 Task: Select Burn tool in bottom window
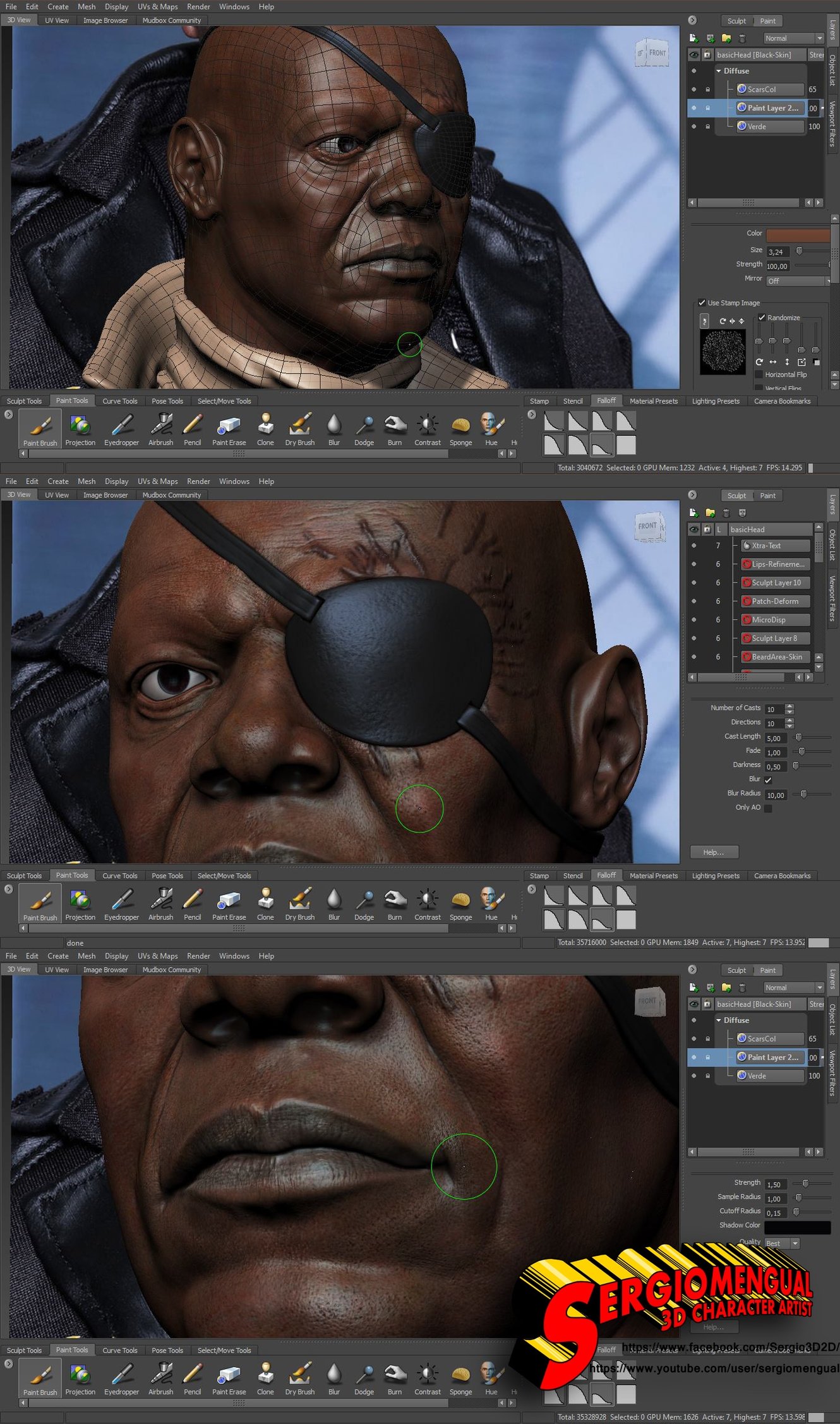pos(395,1378)
